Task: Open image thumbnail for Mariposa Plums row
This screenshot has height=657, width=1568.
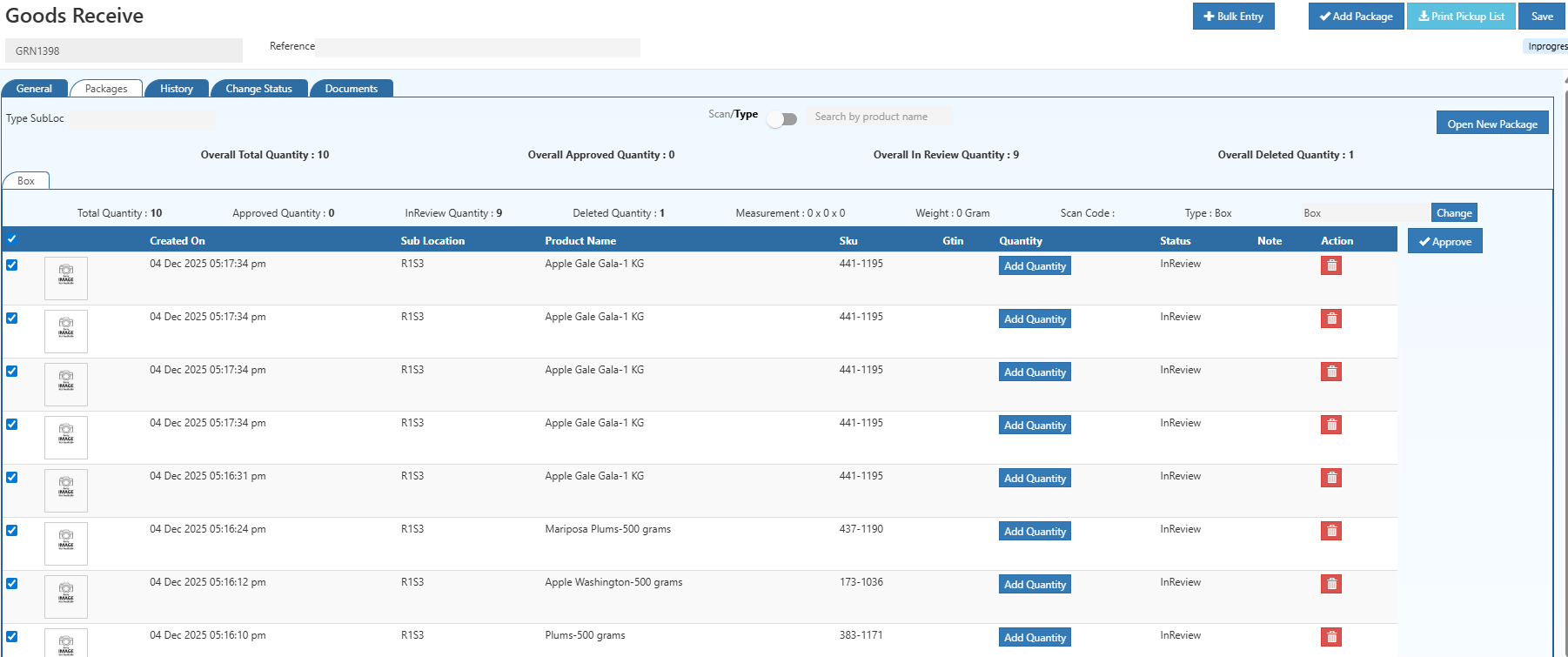Action: click(x=66, y=544)
